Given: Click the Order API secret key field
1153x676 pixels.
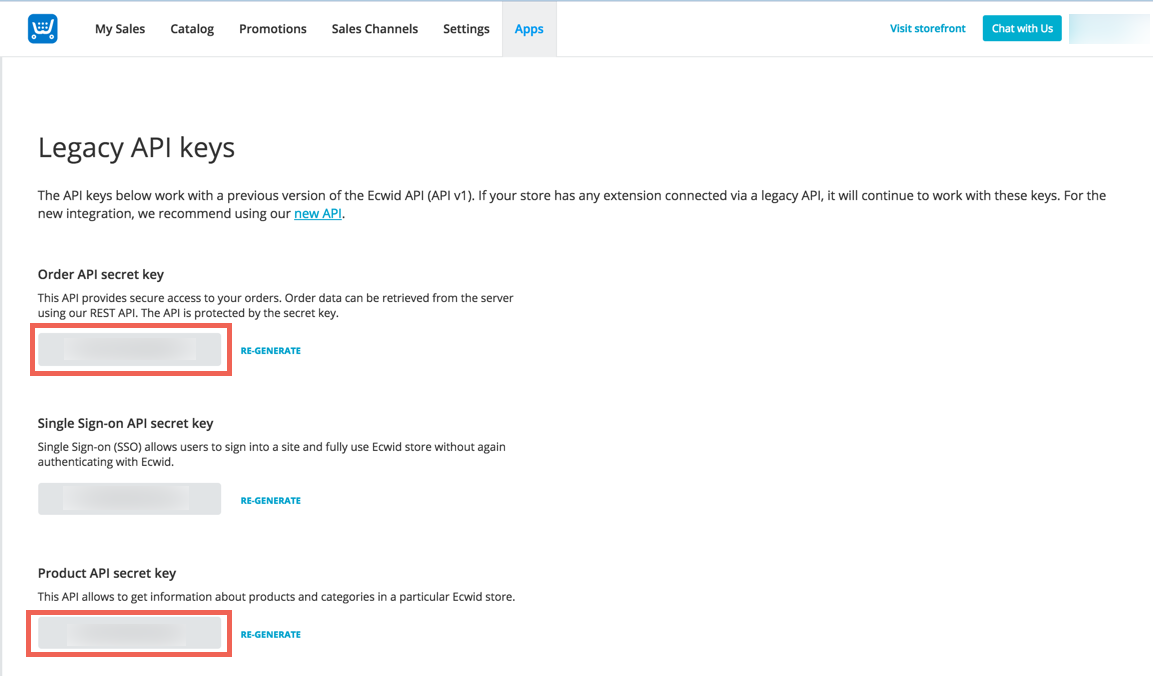Looking at the screenshot, I should tap(129, 349).
